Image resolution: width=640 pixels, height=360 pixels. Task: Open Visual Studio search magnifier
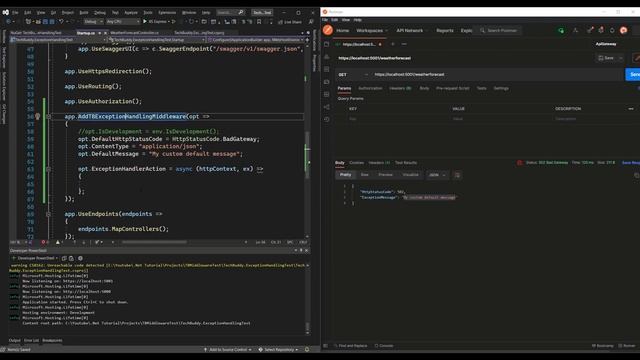[241, 13]
